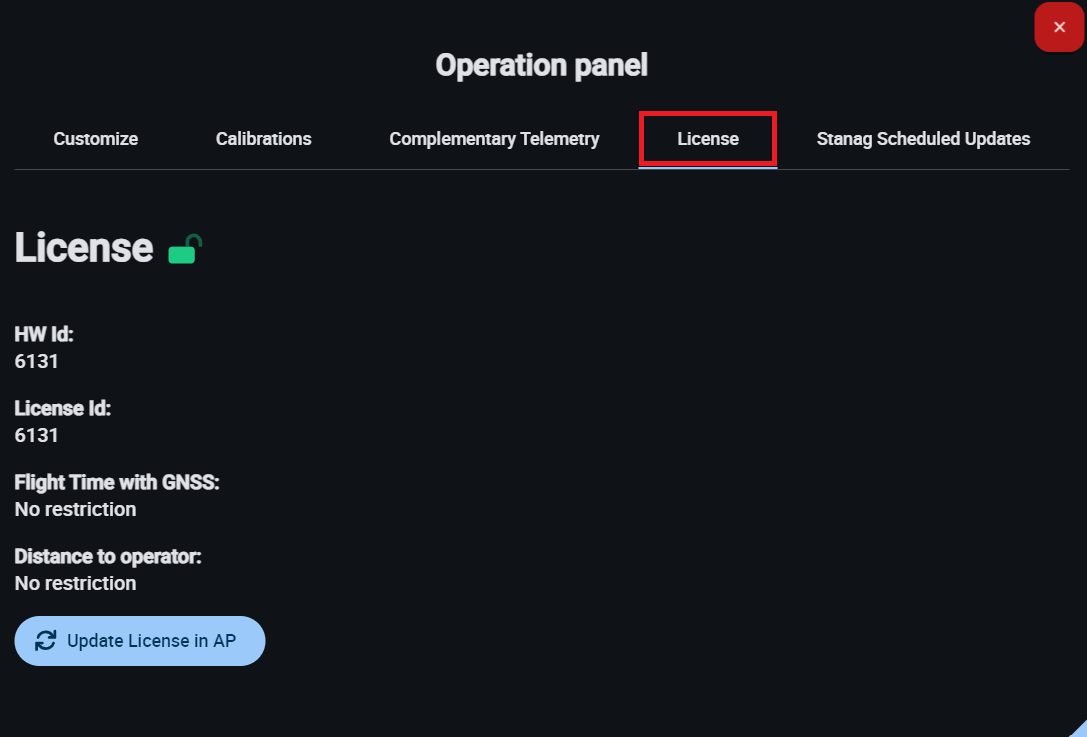Screen dimensions: 1087x737
Task: Click the Distance to operator label
Action: click(108, 556)
